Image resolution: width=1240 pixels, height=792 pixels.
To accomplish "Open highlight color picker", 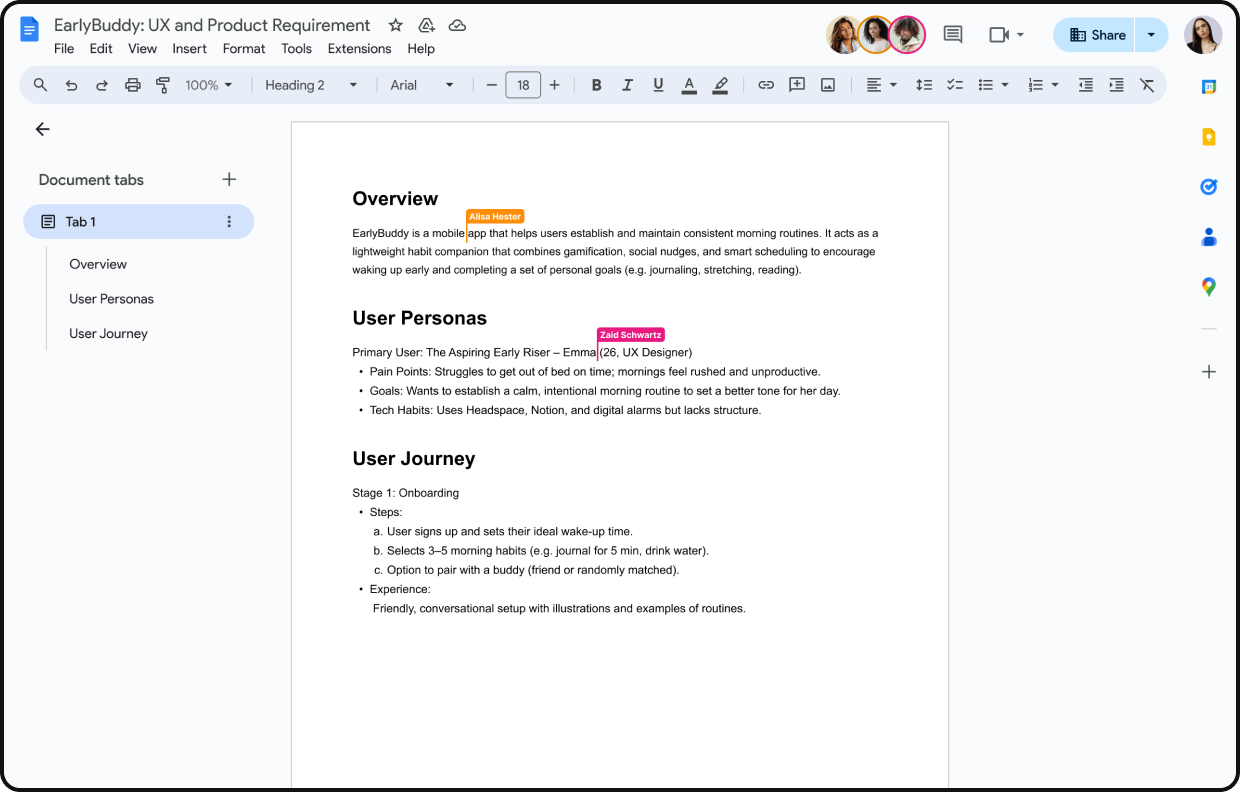I will click(x=720, y=85).
